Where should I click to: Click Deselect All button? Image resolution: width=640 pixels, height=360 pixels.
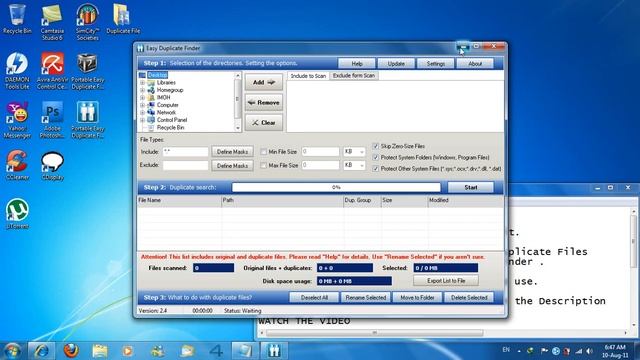pyautogui.click(x=314, y=298)
